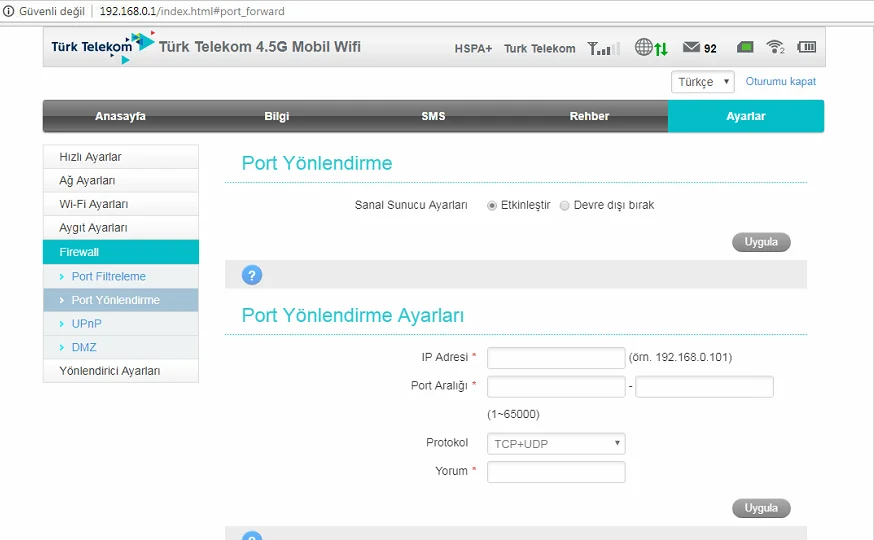
Task: Open Port Filtreleme in the Firewall submenu
Action: tap(108, 276)
